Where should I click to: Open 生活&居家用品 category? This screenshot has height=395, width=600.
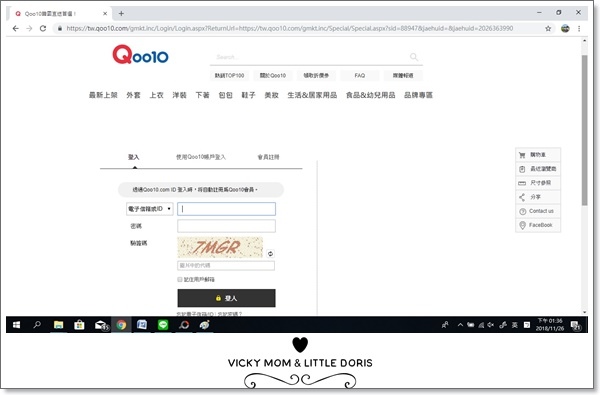(x=312, y=95)
